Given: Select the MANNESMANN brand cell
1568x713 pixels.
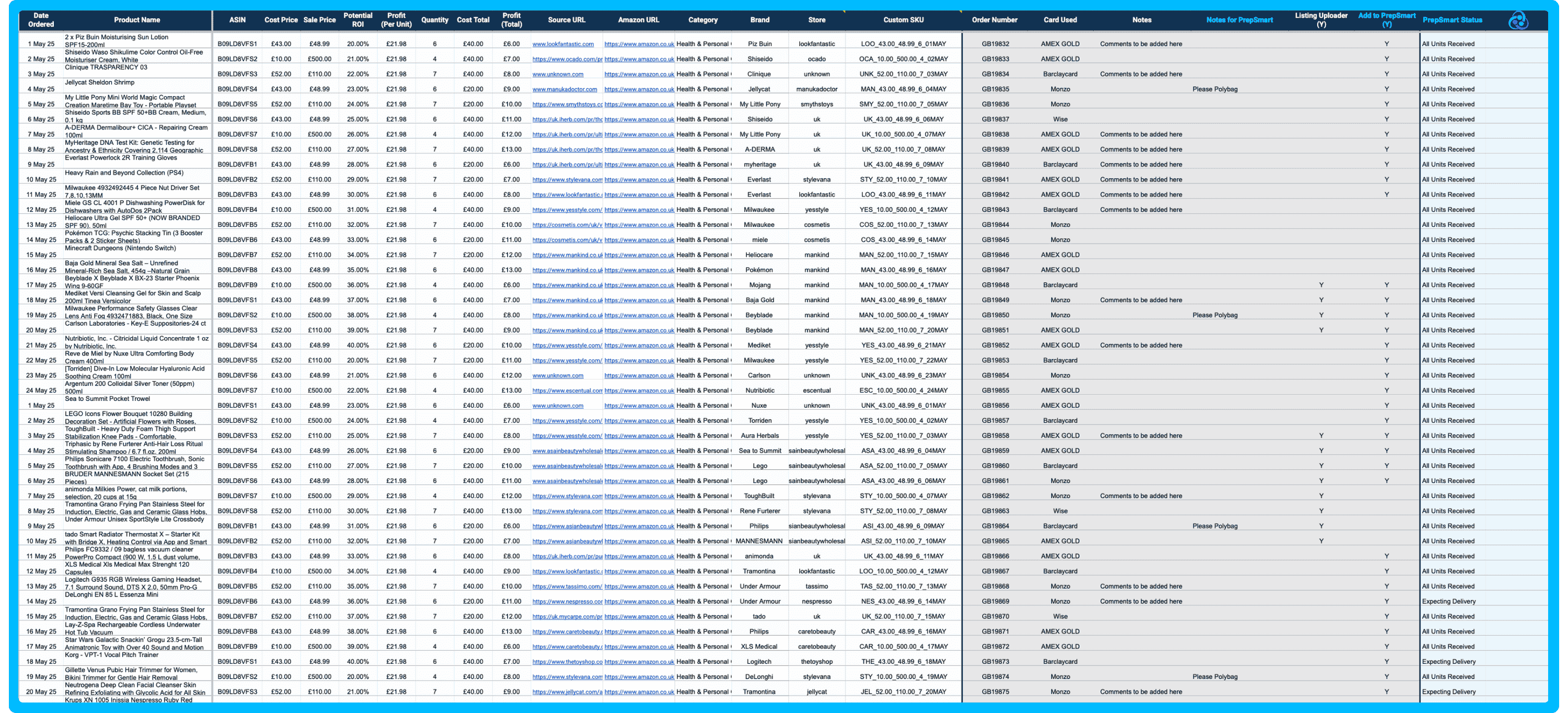Looking at the screenshot, I should point(759,542).
